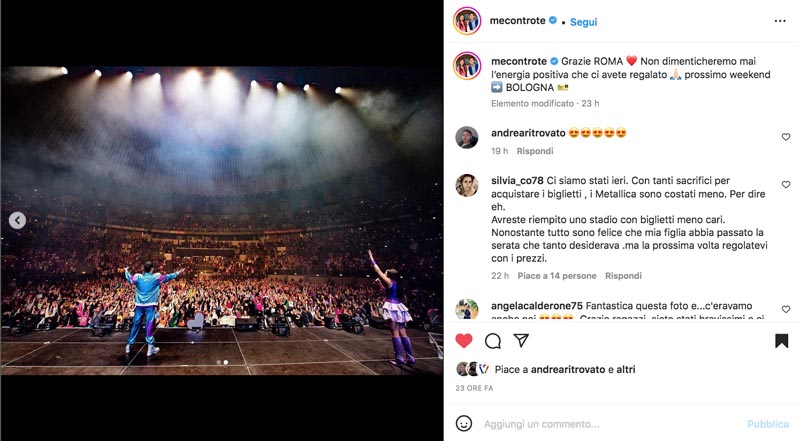
Task: Unlike the post with red heart
Action: pos(463,340)
